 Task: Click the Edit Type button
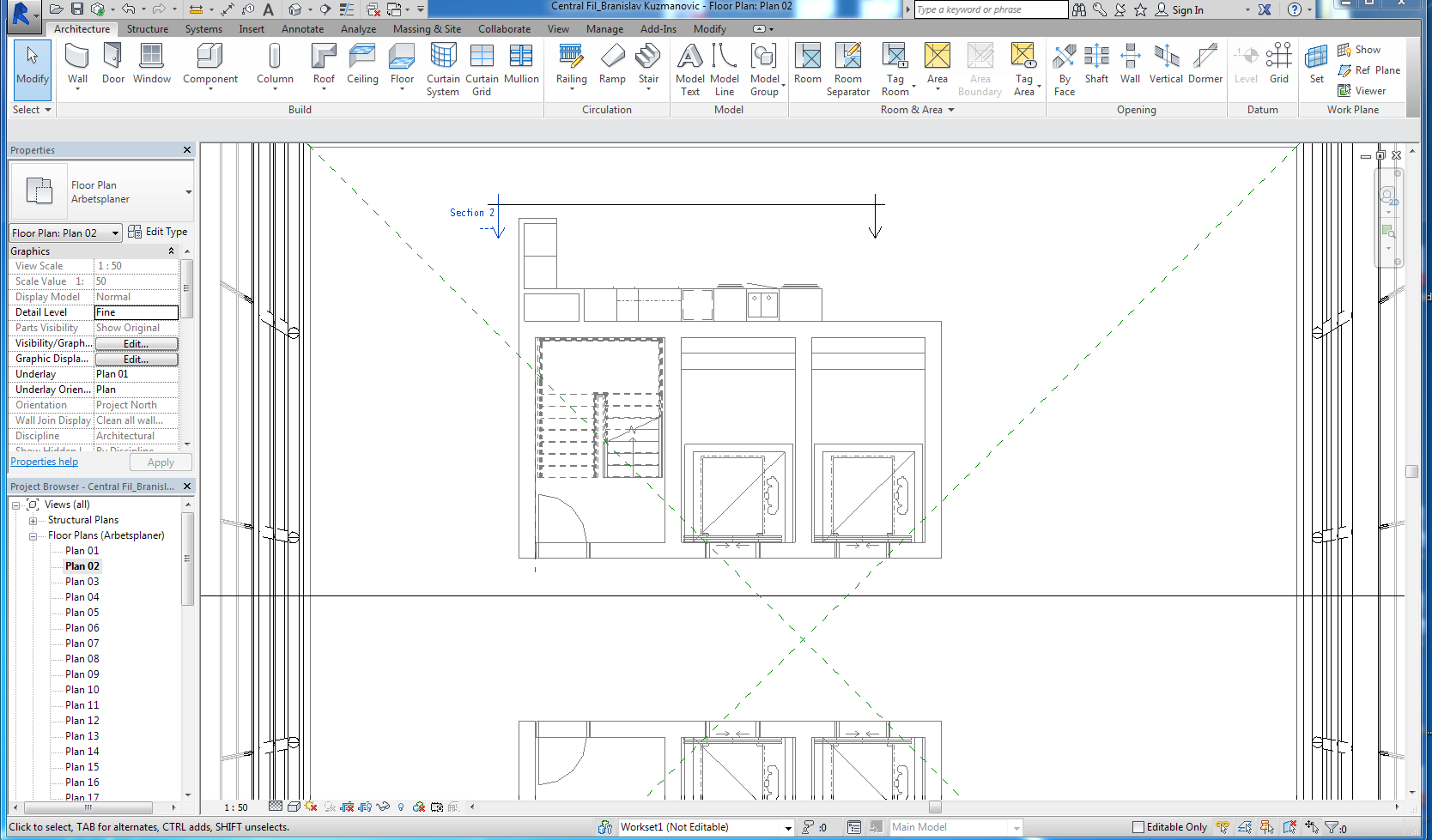[158, 232]
